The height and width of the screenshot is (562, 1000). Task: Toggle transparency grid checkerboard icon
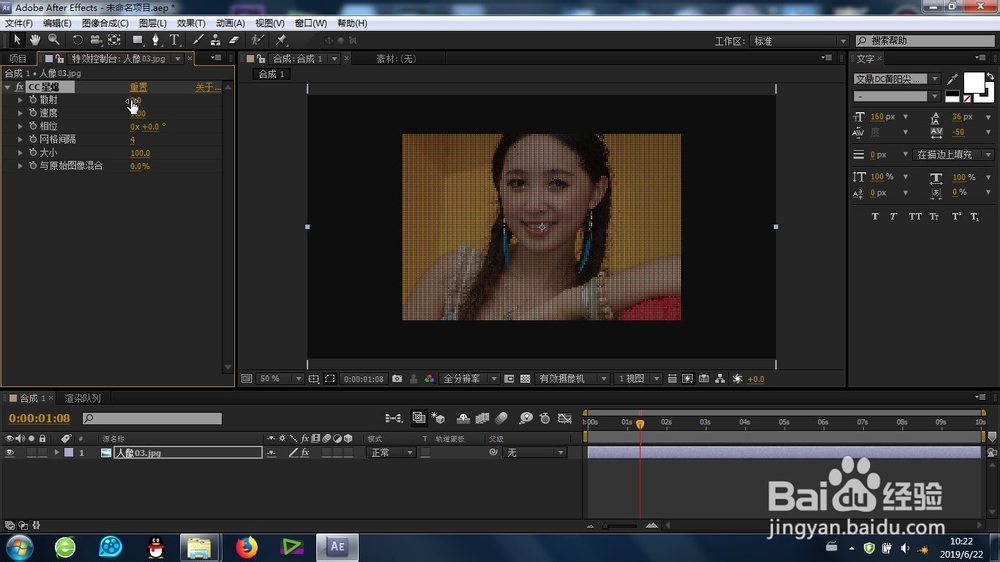[525, 379]
